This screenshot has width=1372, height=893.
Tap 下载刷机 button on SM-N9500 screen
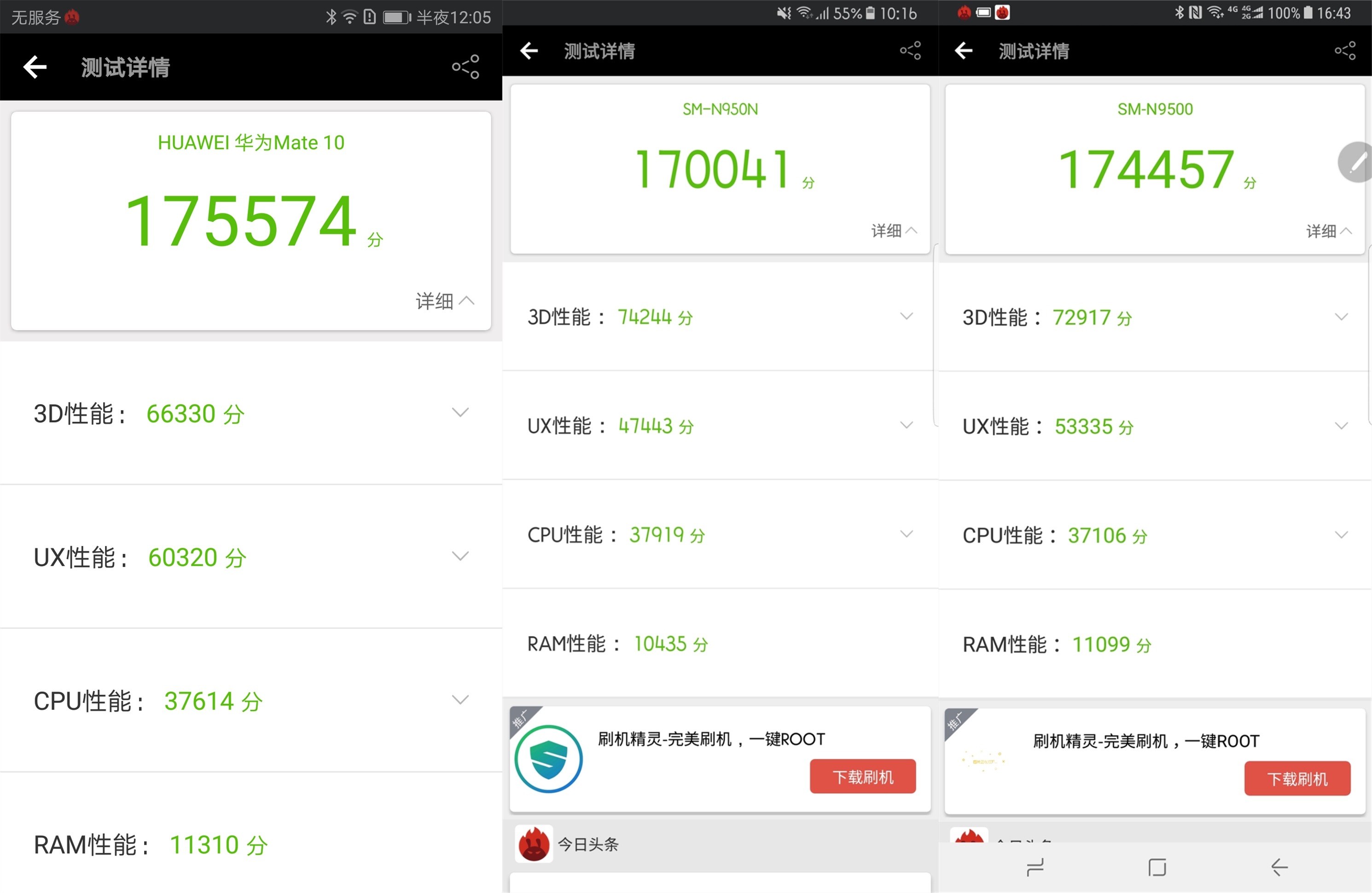(1297, 779)
